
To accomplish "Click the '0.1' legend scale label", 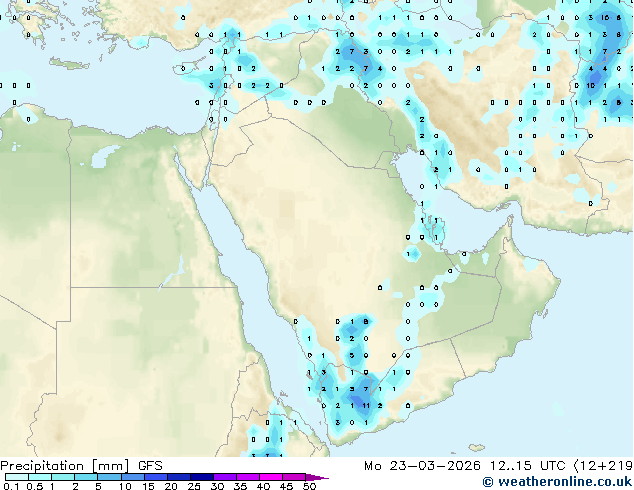I will coord(11,486).
